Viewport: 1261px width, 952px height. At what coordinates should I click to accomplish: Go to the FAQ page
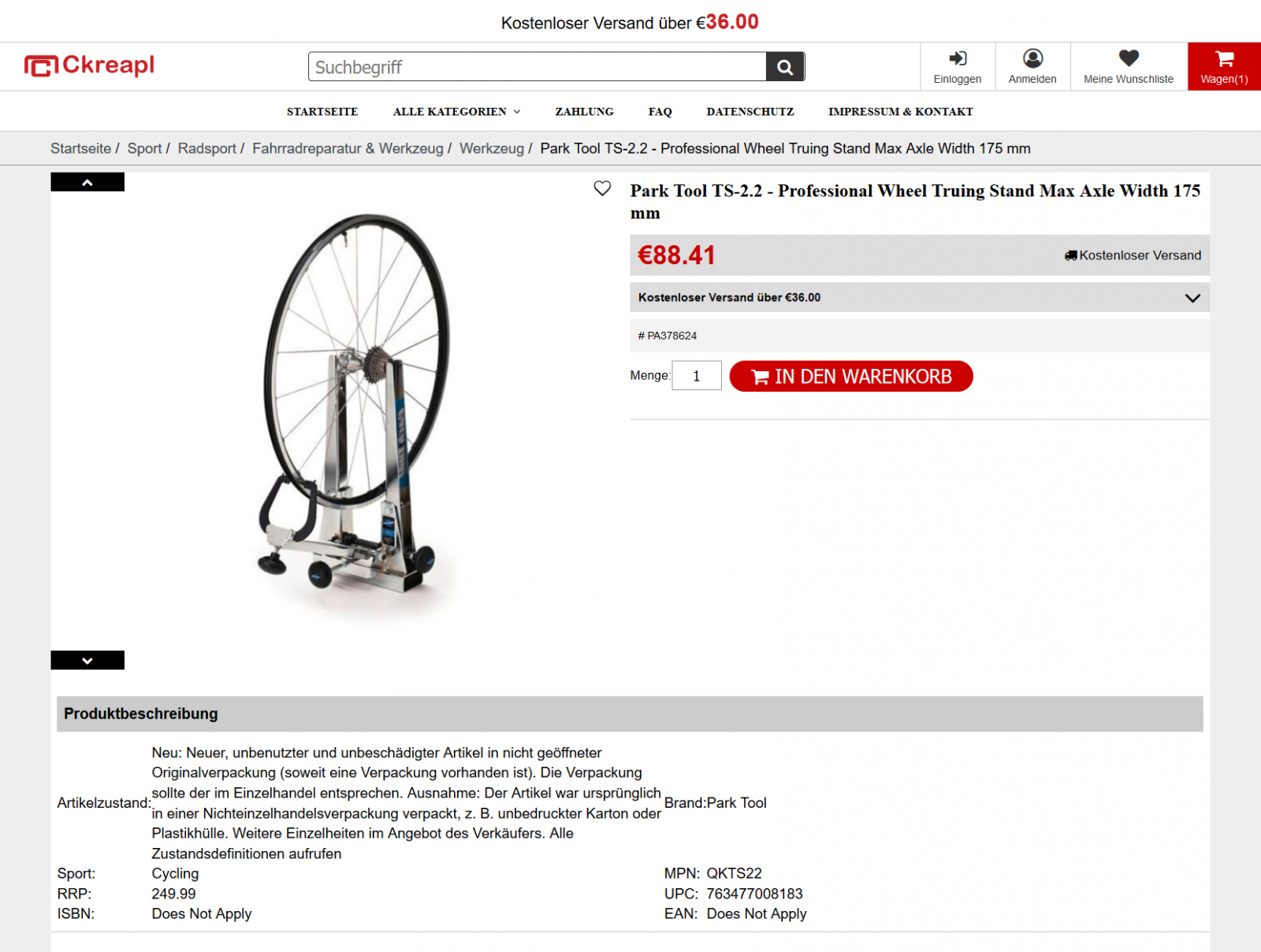[660, 112]
